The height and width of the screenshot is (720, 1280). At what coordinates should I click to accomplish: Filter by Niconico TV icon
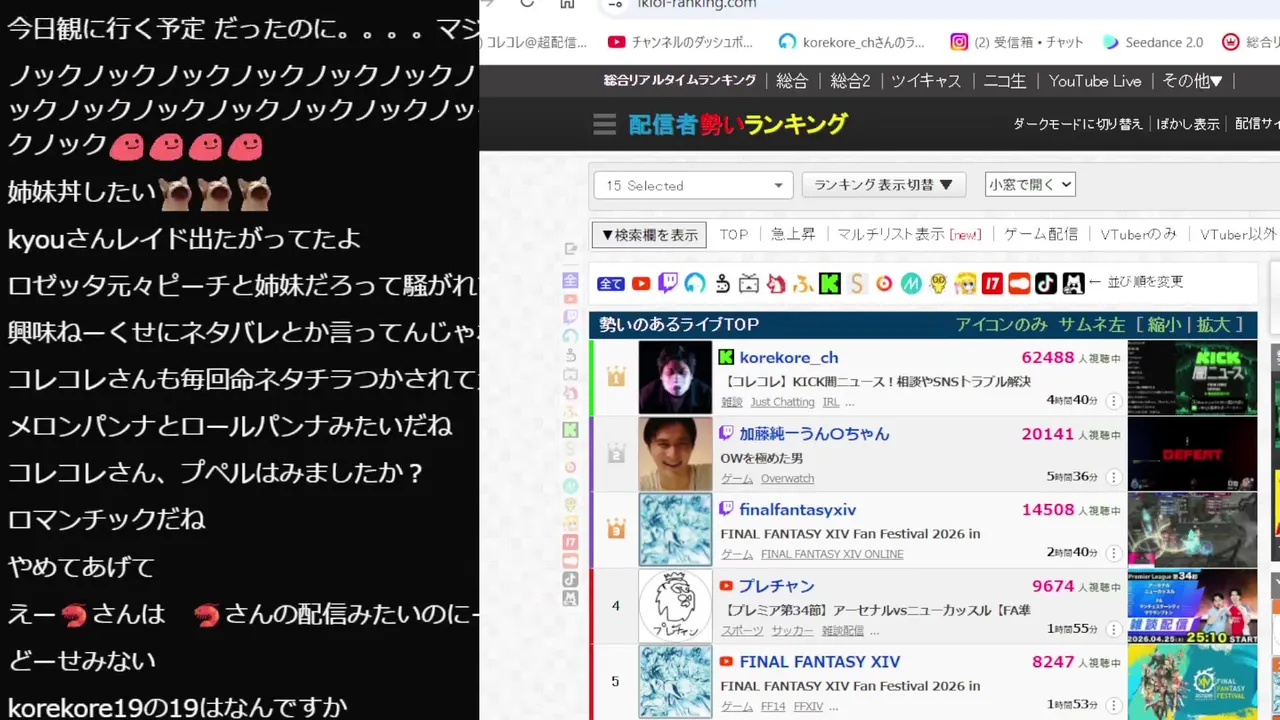749,284
